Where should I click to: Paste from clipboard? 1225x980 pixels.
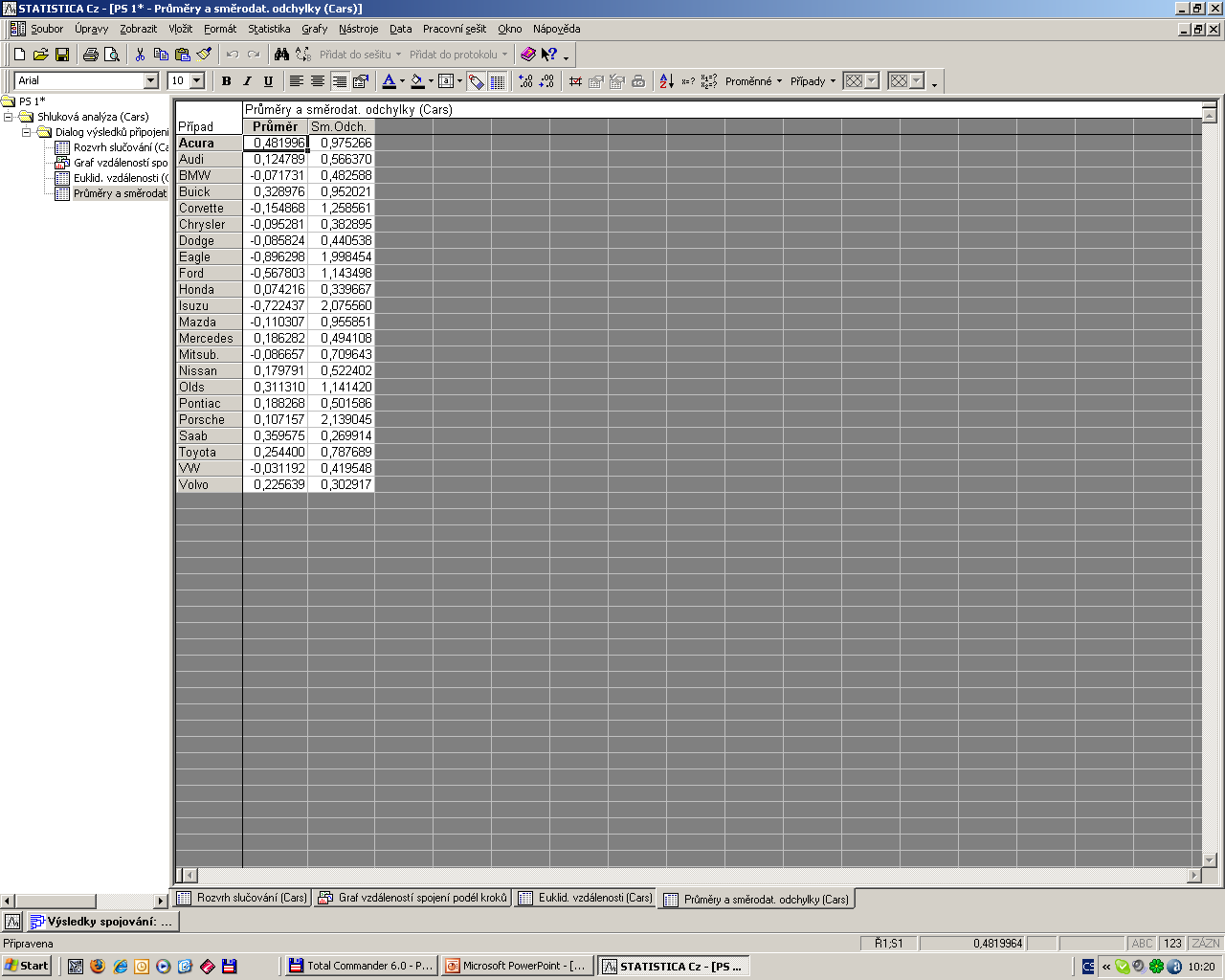[182, 55]
